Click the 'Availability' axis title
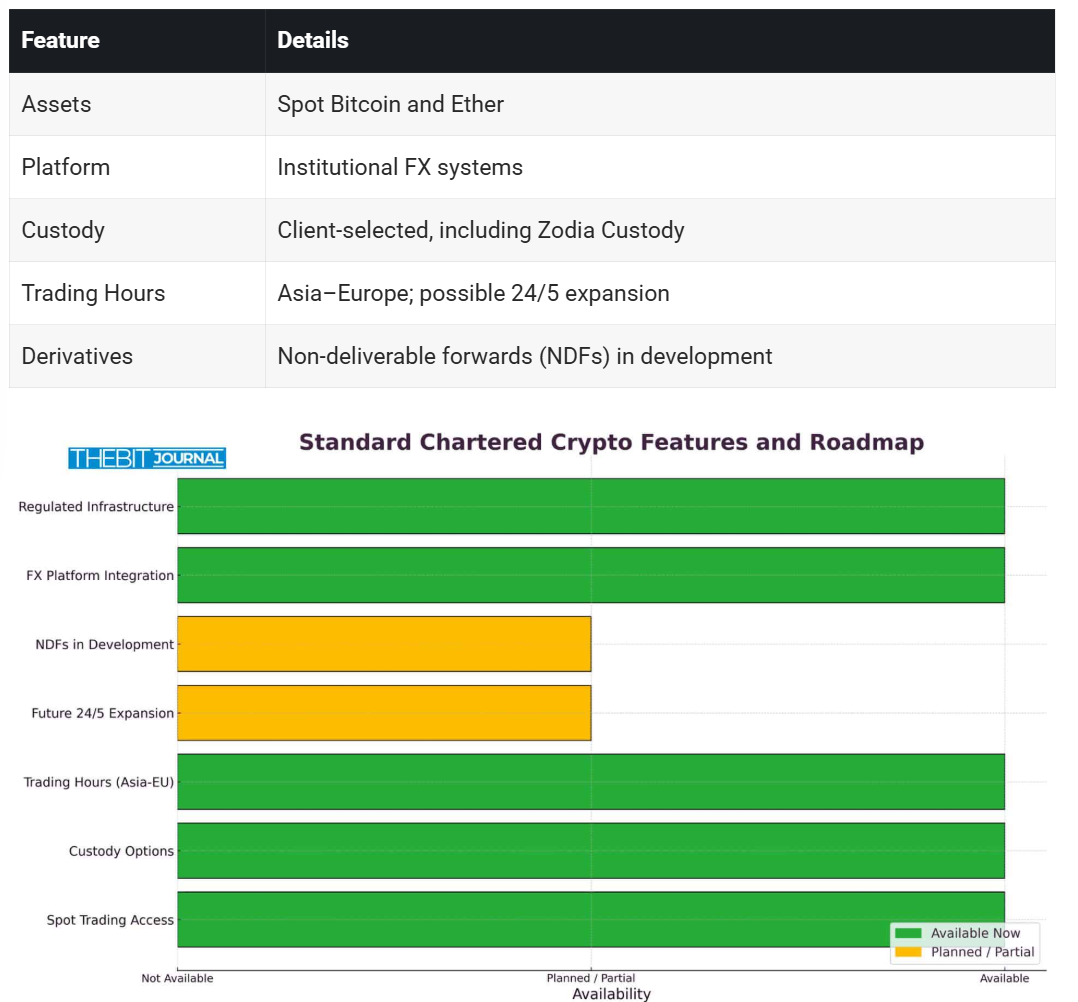1078x1002 pixels. point(611,994)
